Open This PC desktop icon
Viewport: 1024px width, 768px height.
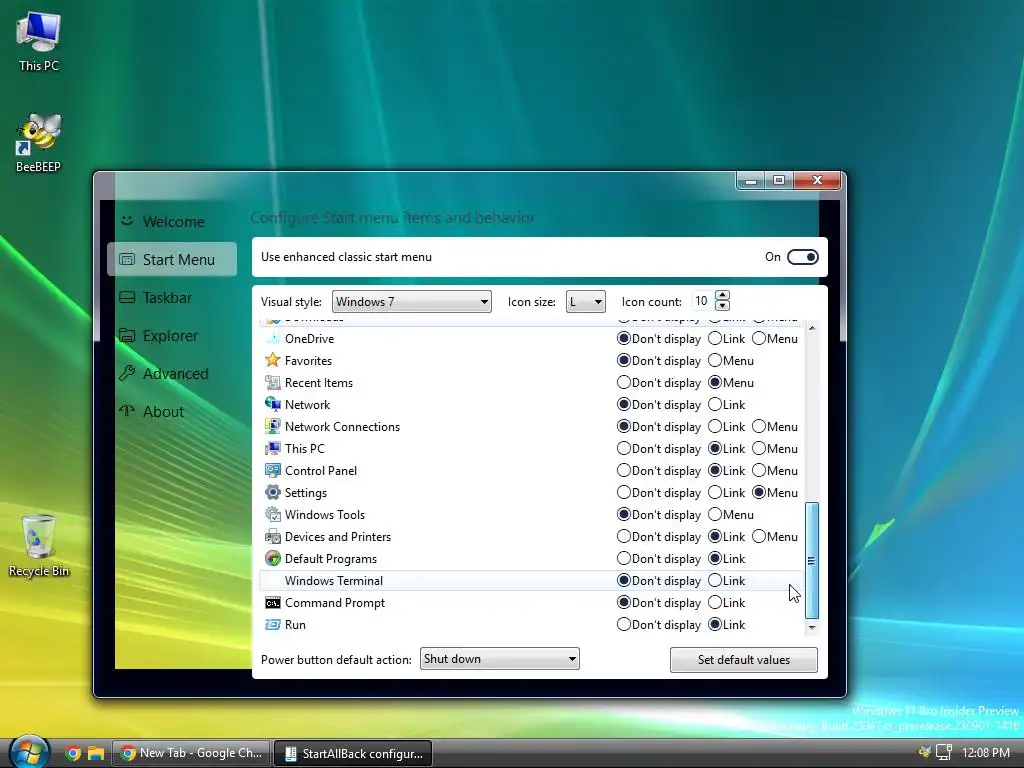39,41
